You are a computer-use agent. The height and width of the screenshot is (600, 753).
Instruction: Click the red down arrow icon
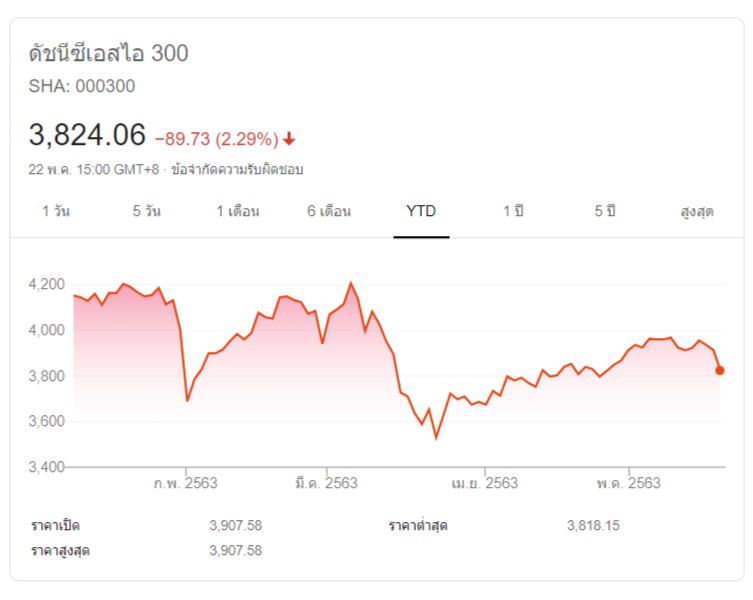289,139
